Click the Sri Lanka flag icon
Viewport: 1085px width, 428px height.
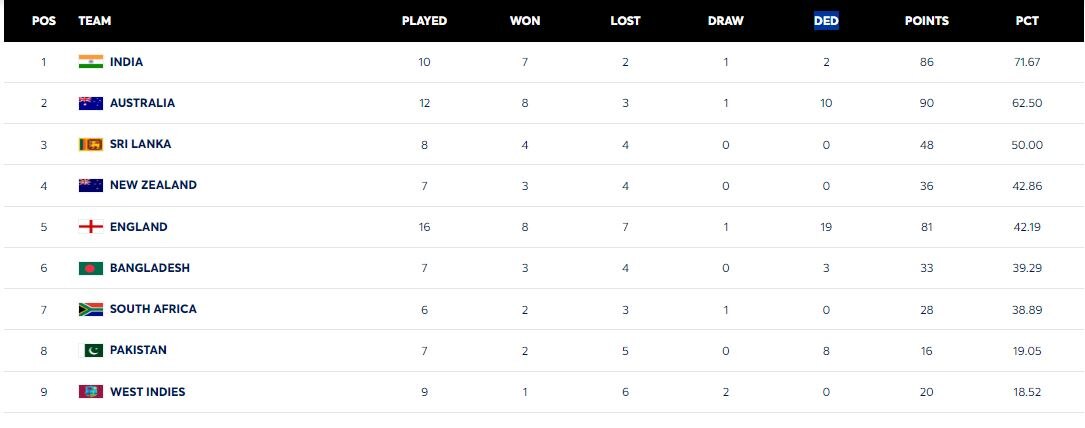click(91, 144)
